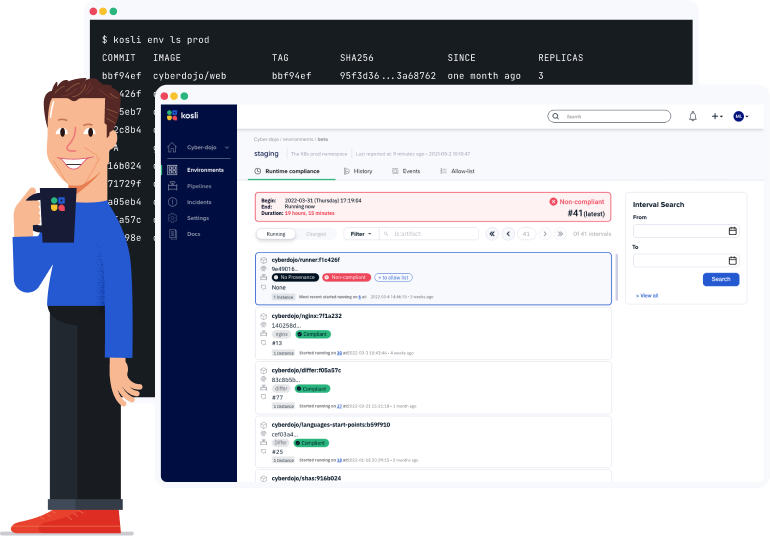Open cyberdojo/runner:f1c426f artifact
This screenshot has width=770, height=536.
305,260
